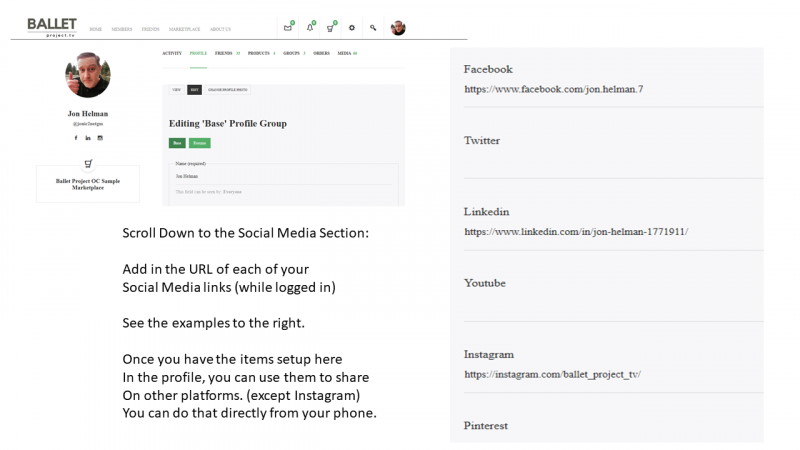
Task: Click the Twitter field label
Action: pos(482,141)
